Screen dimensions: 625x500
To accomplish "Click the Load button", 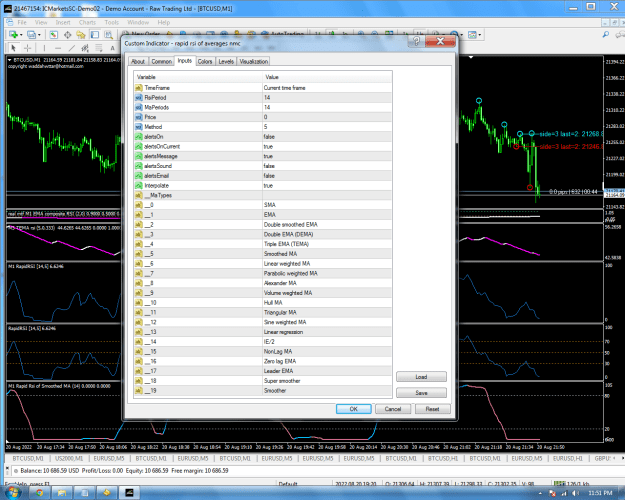I will click(x=421, y=377).
